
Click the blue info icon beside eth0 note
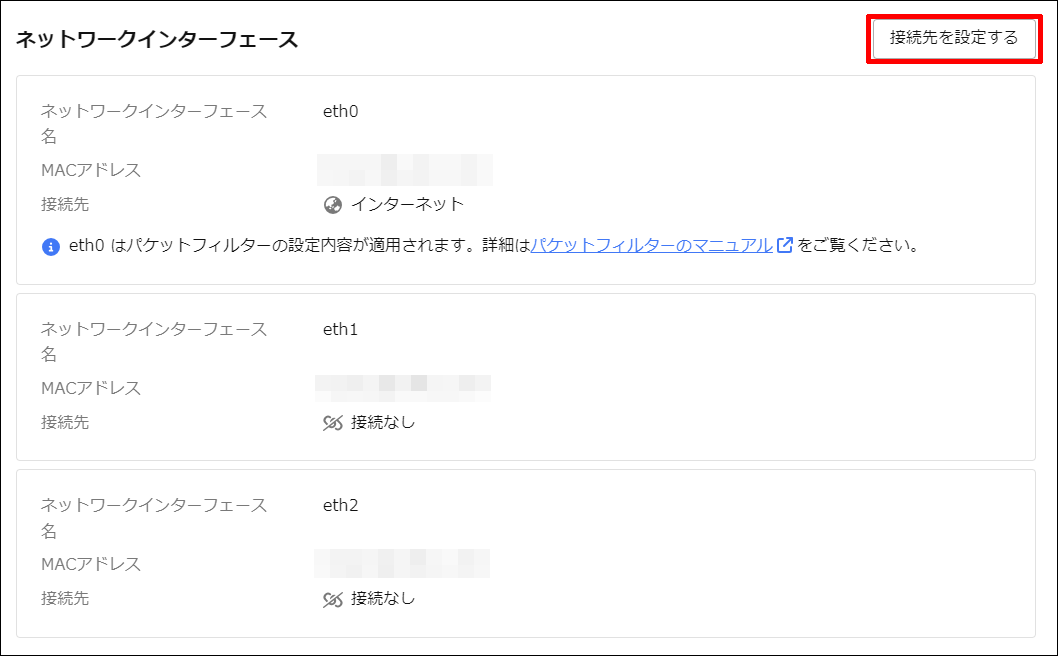point(51,246)
